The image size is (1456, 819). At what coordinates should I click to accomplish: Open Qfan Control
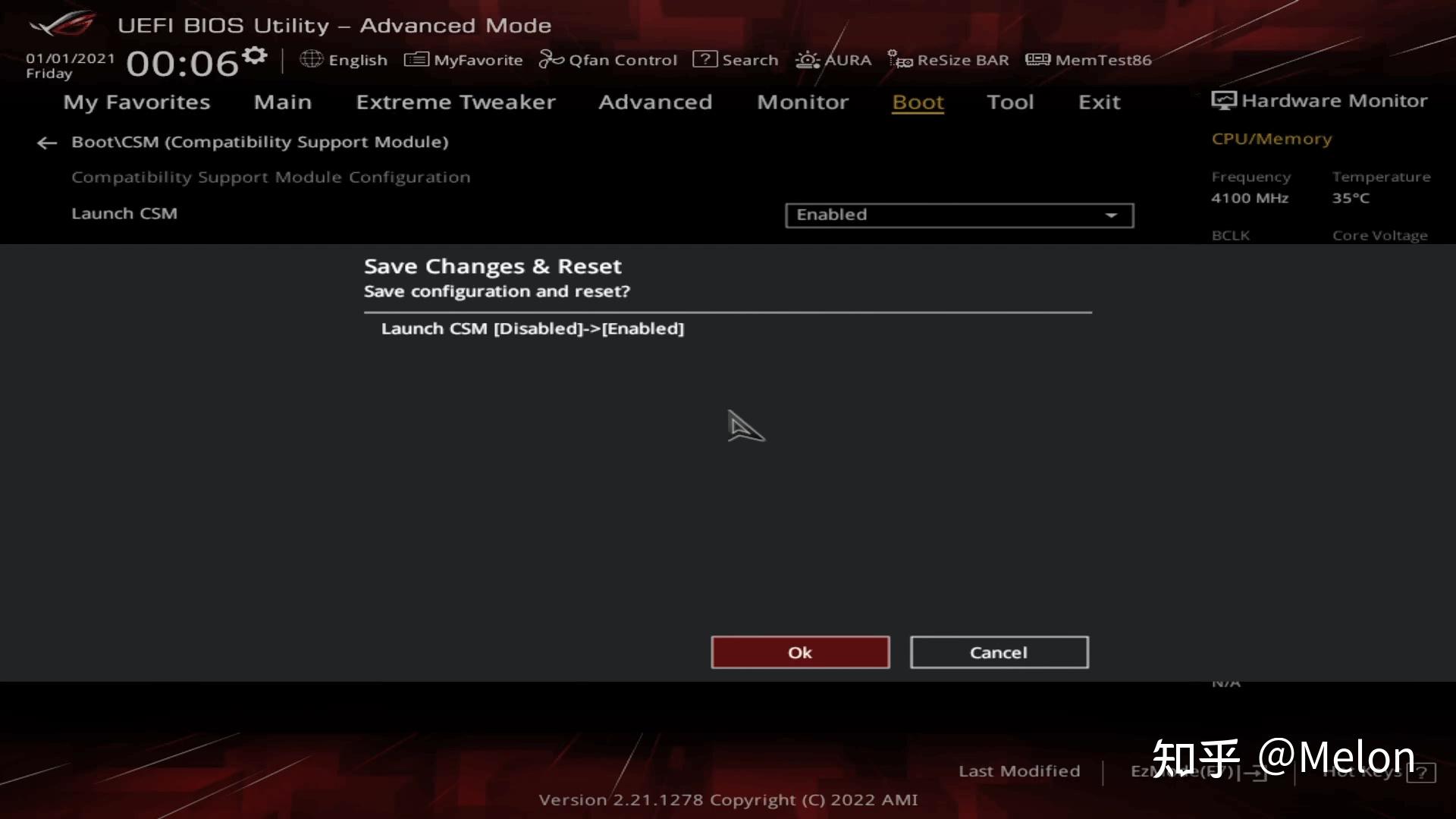(x=607, y=59)
